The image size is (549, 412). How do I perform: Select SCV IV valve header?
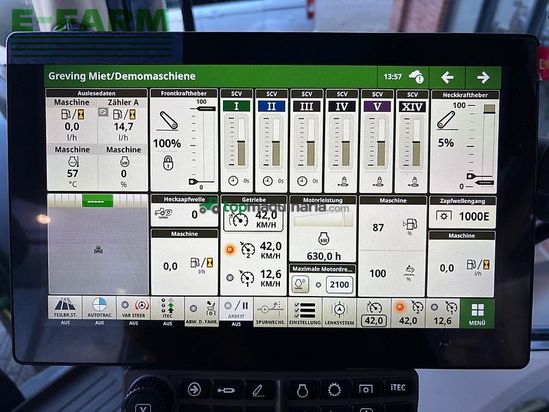tap(342, 107)
